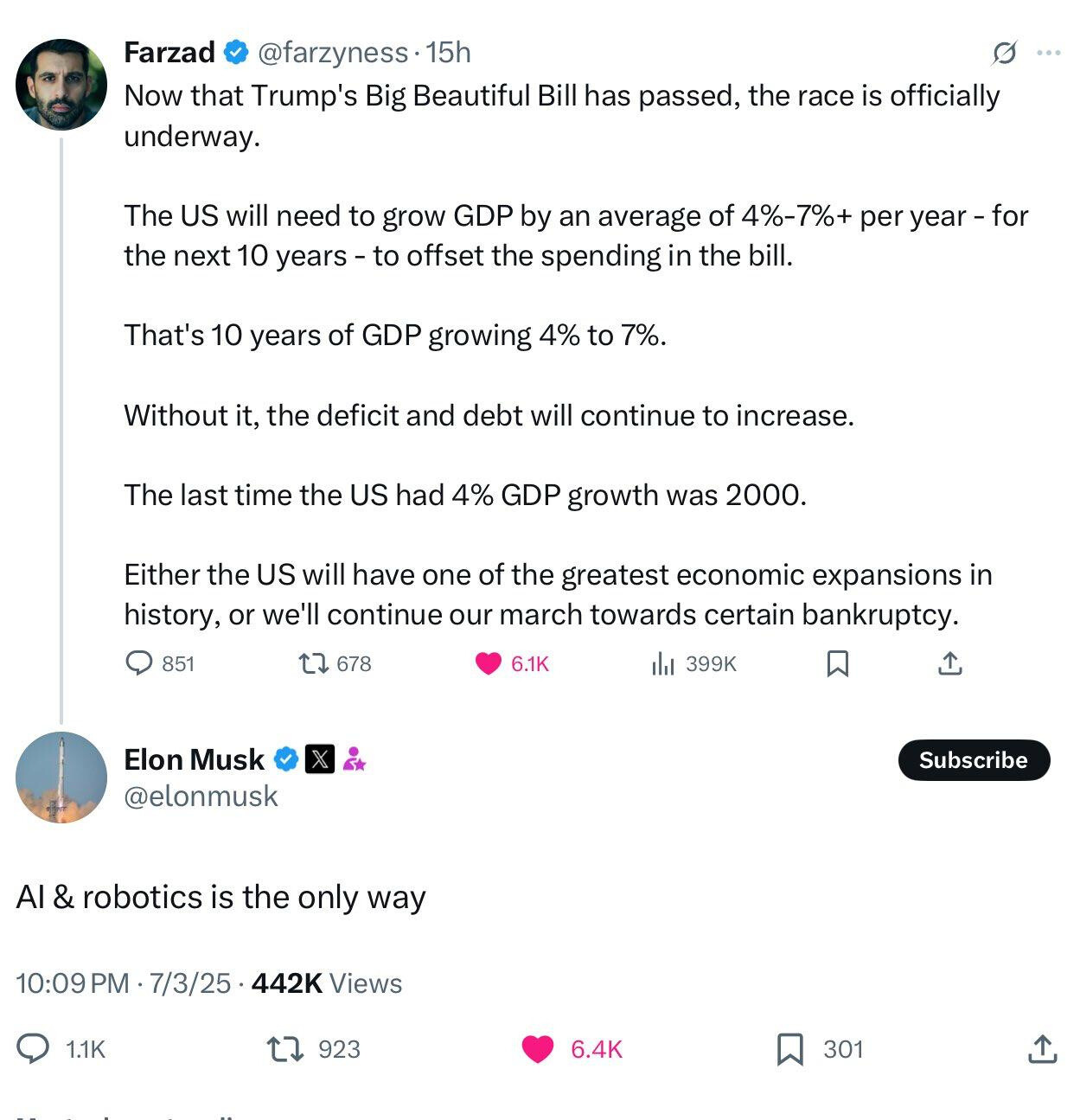
Task: Click the @farzyness handle
Action: (332, 53)
